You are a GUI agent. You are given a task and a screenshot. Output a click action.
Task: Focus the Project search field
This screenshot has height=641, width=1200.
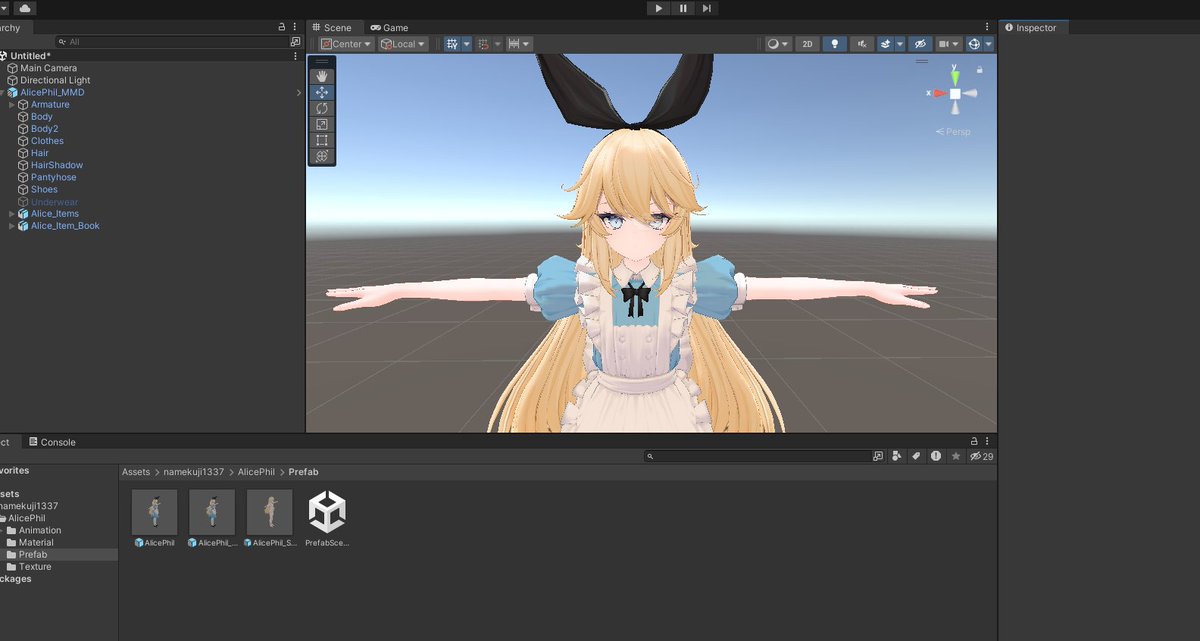point(757,456)
